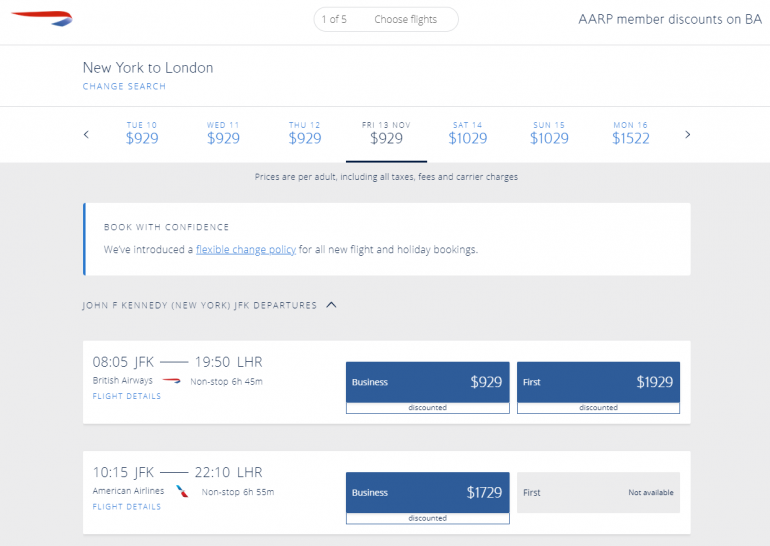This screenshot has width=770, height=546.
Task: Open Flight Details for the 10:15 flight
Action: [x=127, y=507]
